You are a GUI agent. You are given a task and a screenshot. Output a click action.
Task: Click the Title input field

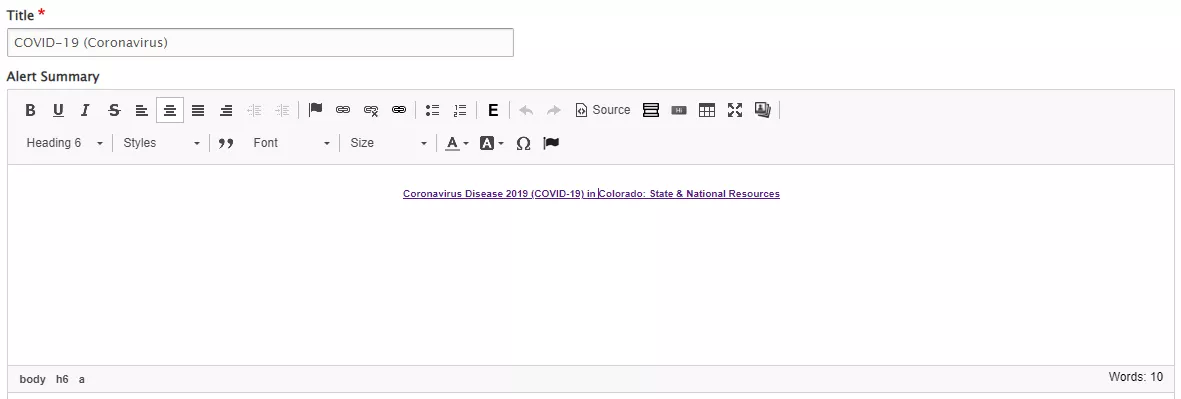click(260, 43)
